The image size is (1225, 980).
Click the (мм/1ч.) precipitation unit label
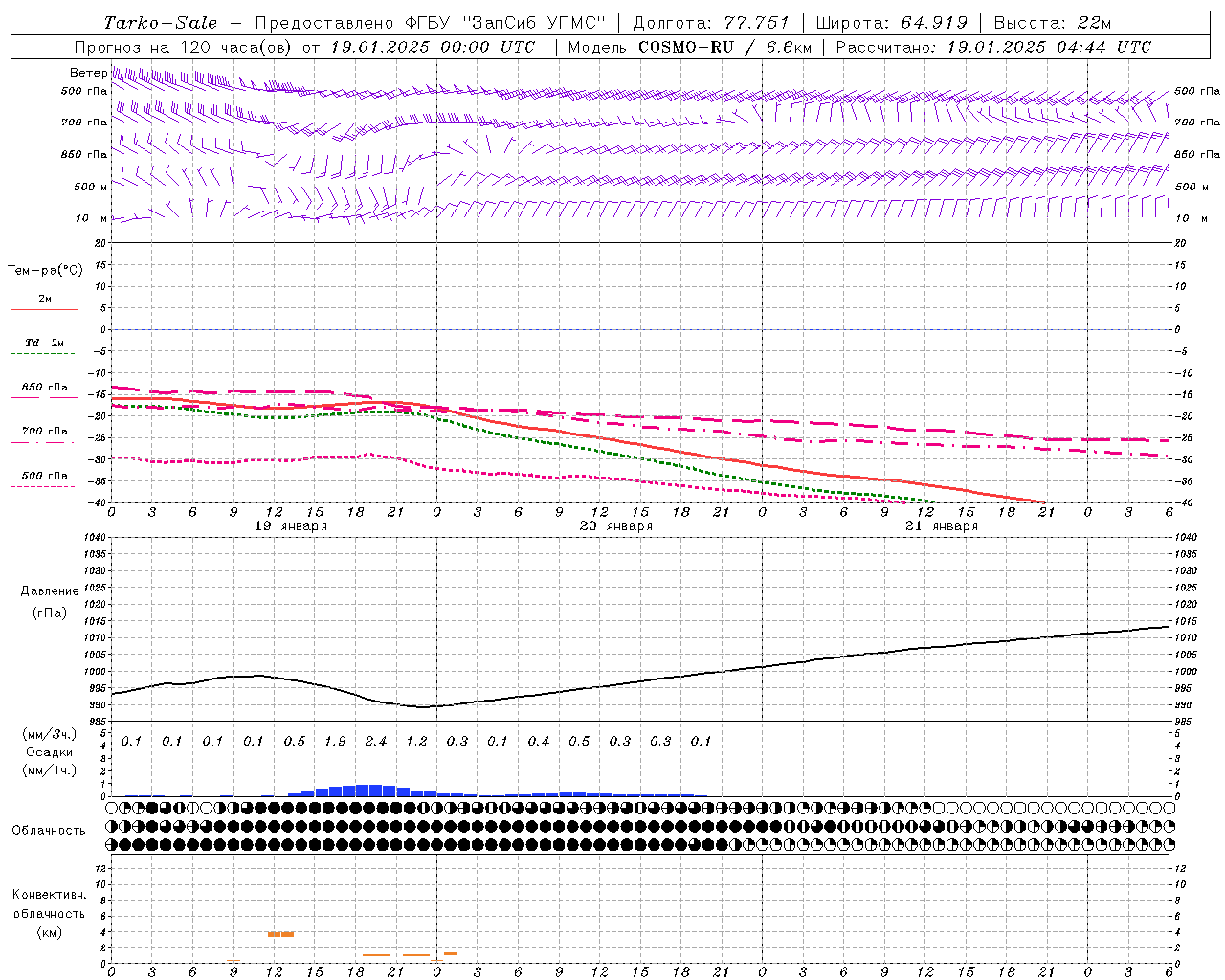point(50,771)
